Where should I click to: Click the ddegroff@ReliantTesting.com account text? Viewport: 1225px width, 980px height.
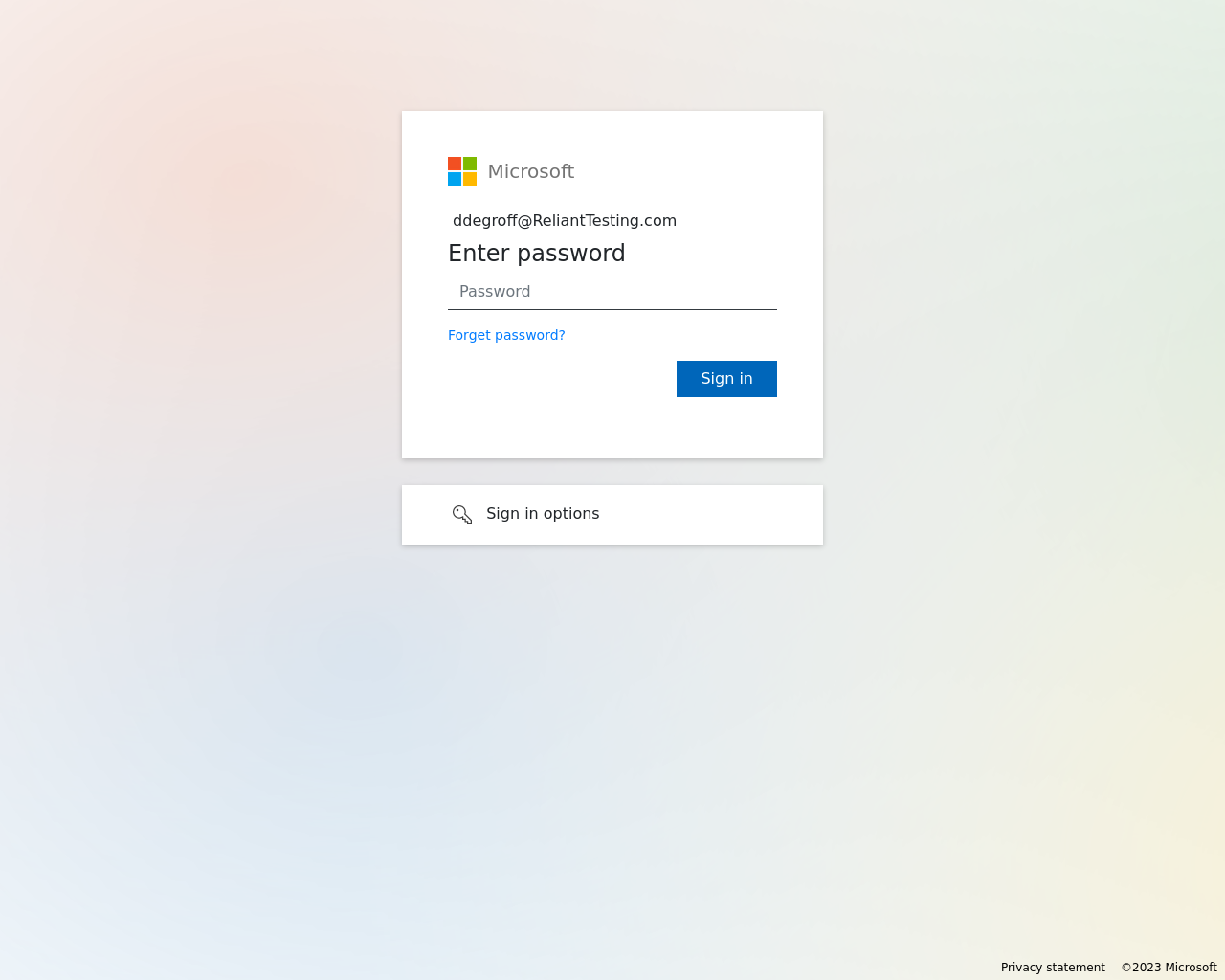click(x=565, y=221)
